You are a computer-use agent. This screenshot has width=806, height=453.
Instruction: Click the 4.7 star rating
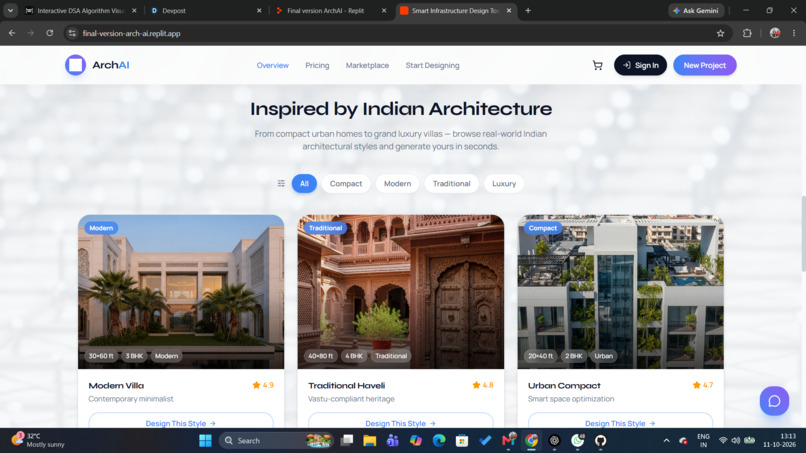tap(703, 385)
